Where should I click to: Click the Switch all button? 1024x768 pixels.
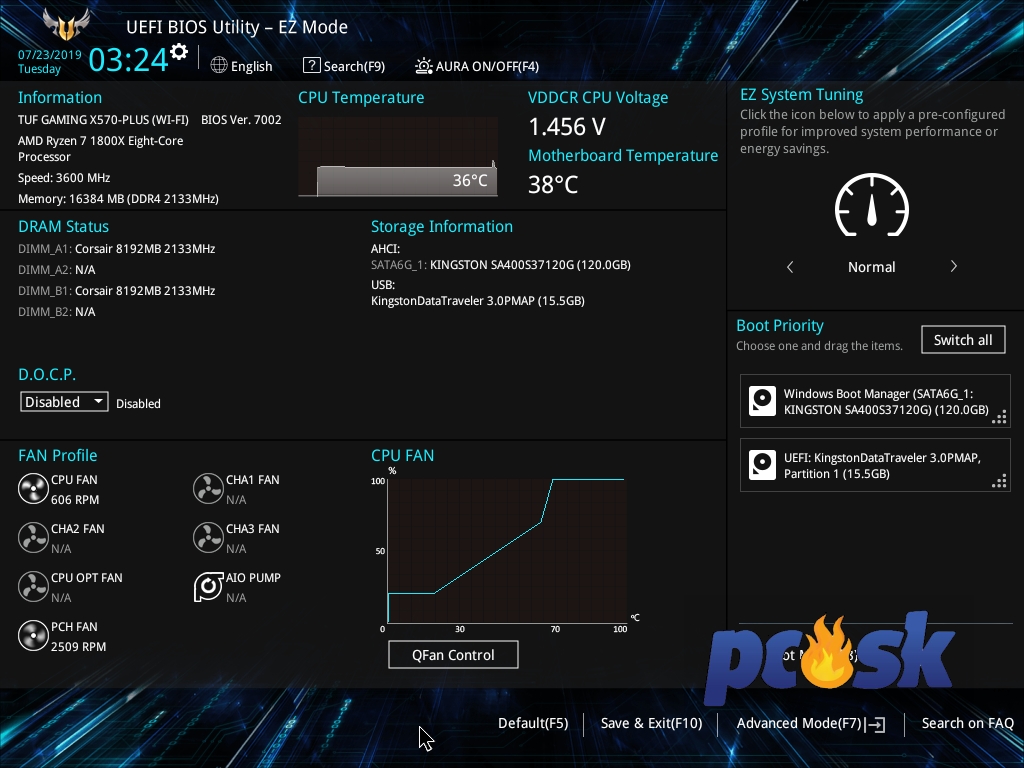[963, 340]
